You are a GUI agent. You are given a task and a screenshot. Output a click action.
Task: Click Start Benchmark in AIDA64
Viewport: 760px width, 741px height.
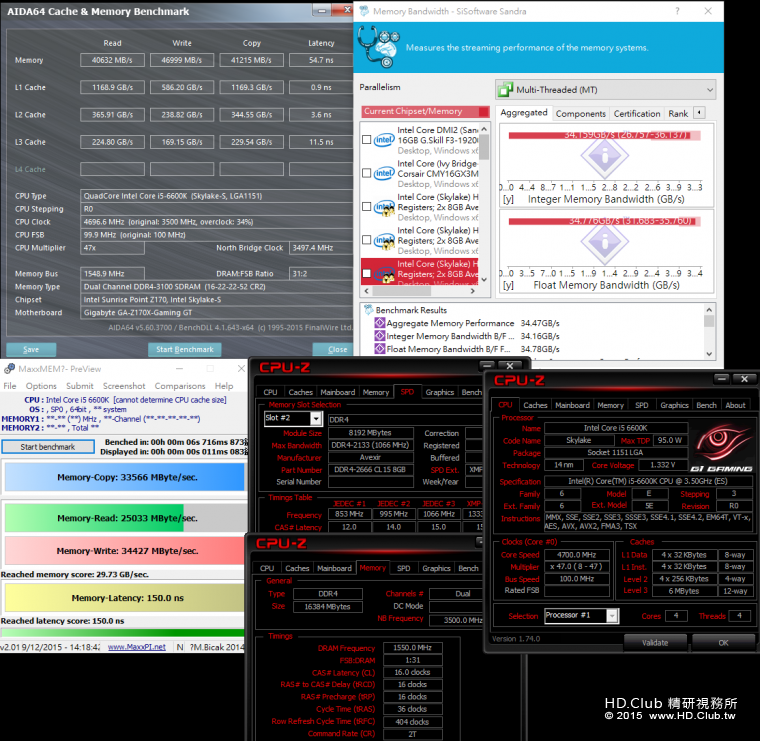tap(185, 349)
